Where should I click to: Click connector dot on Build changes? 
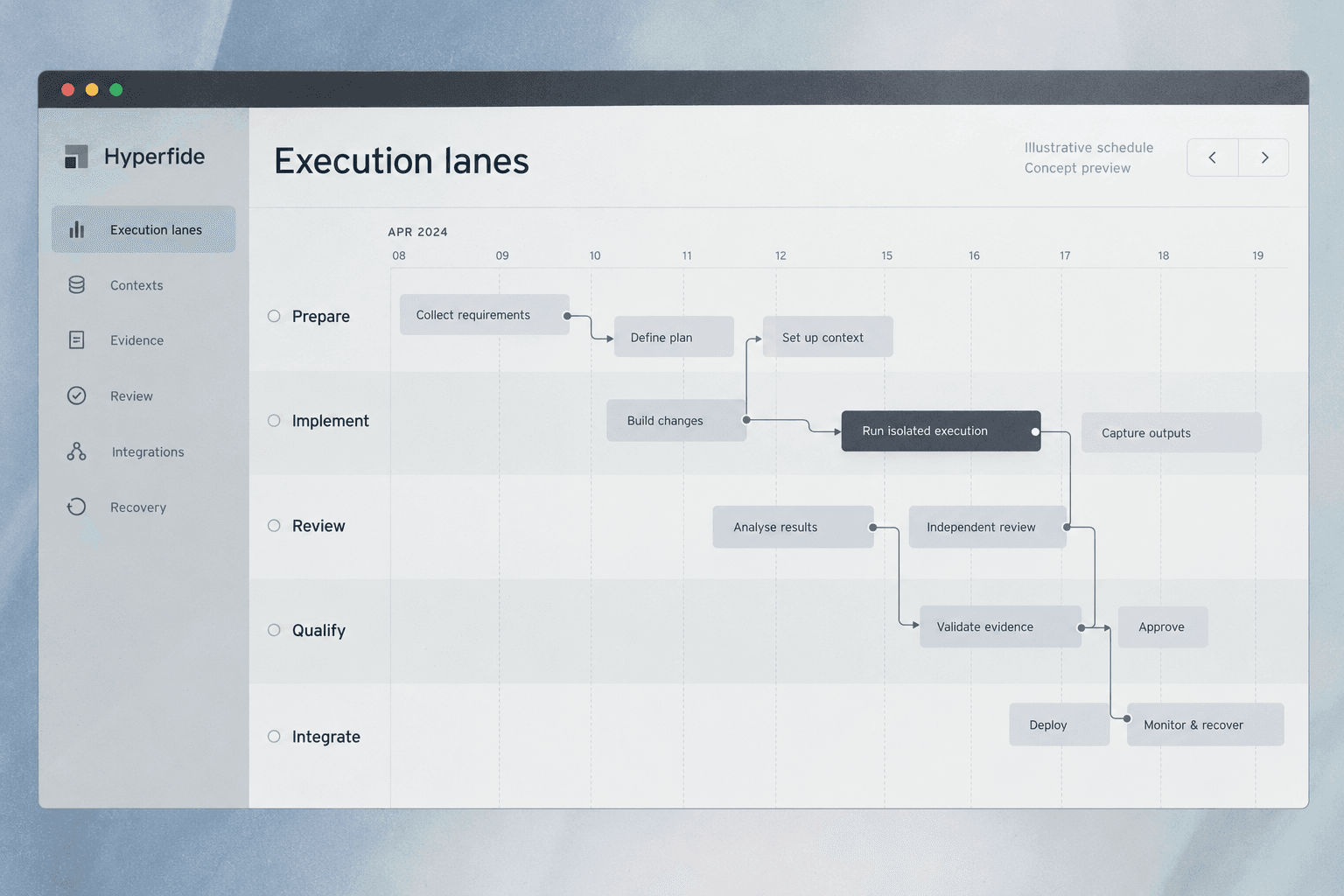point(746,420)
